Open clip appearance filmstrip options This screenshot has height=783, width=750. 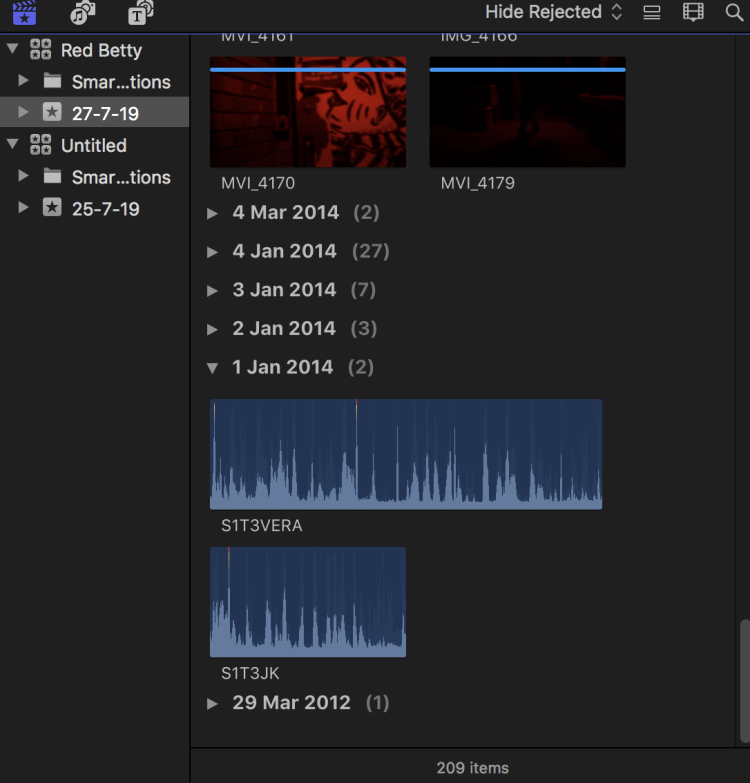point(693,13)
